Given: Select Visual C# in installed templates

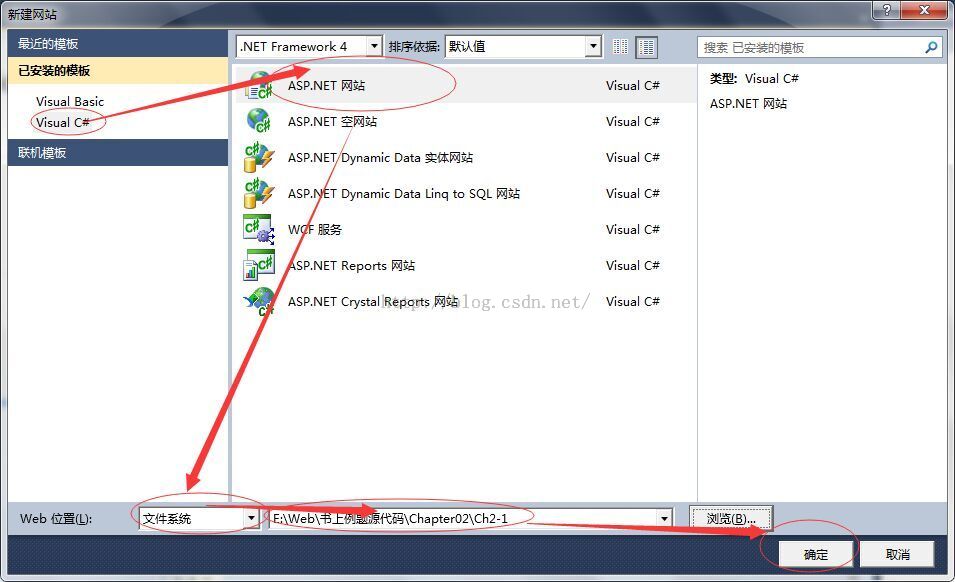Looking at the screenshot, I should point(63,122).
